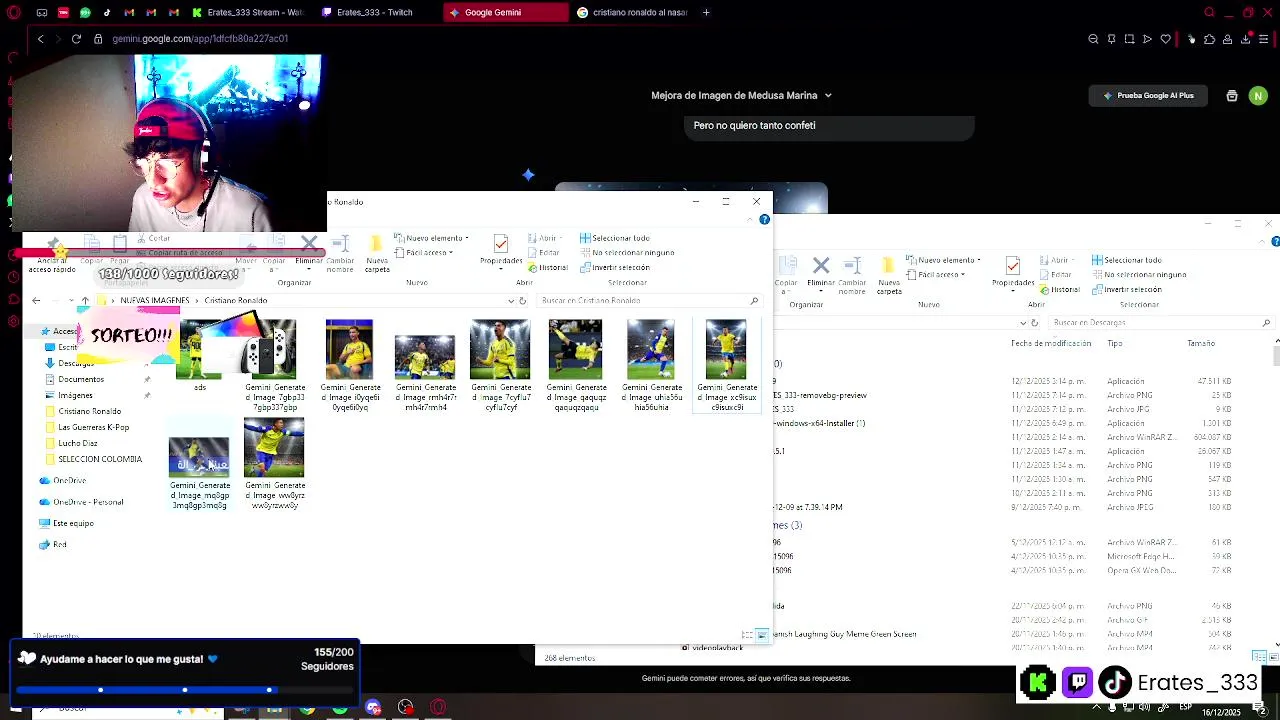Viewport: 1280px width, 720px height.
Task: Select Documentos in the navigation pane
Action: coord(81,379)
